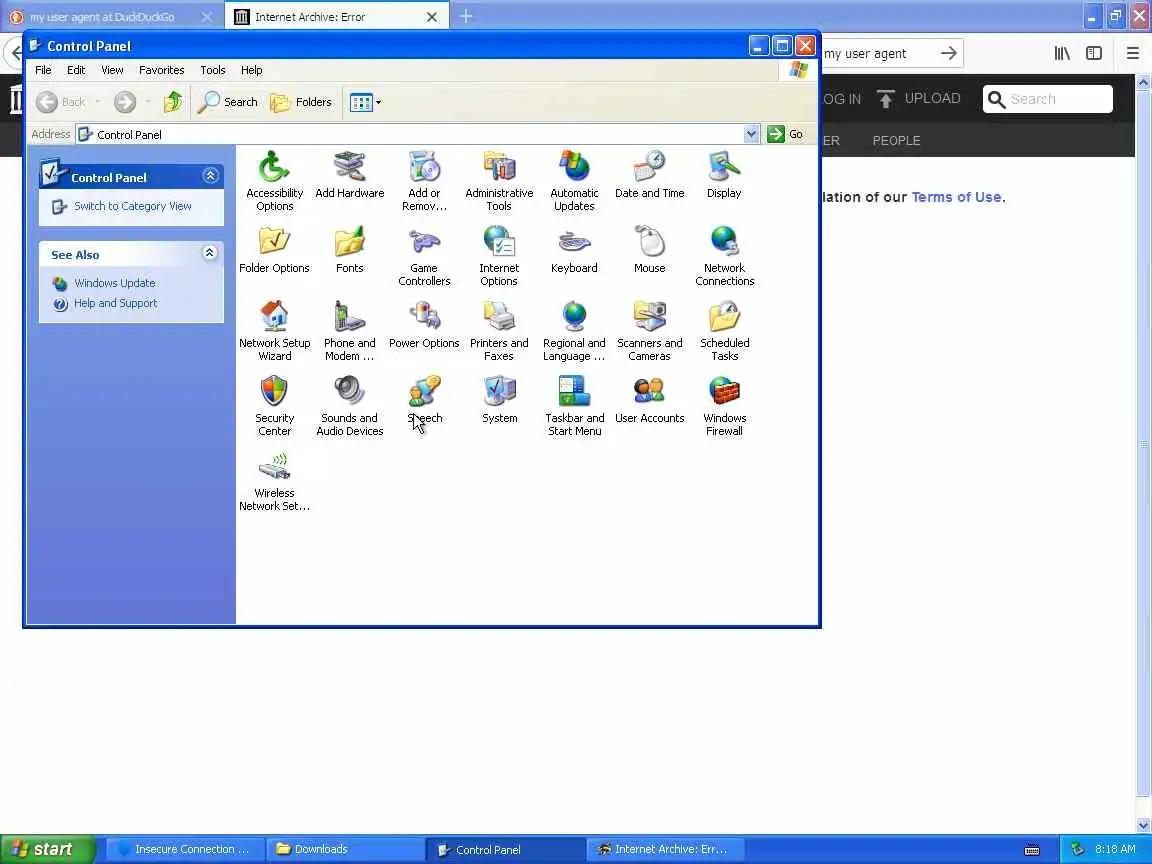Image resolution: width=1152 pixels, height=864 pixels.
Task: Open Sounds and Audio Devices icon
Action: (350, 405)
